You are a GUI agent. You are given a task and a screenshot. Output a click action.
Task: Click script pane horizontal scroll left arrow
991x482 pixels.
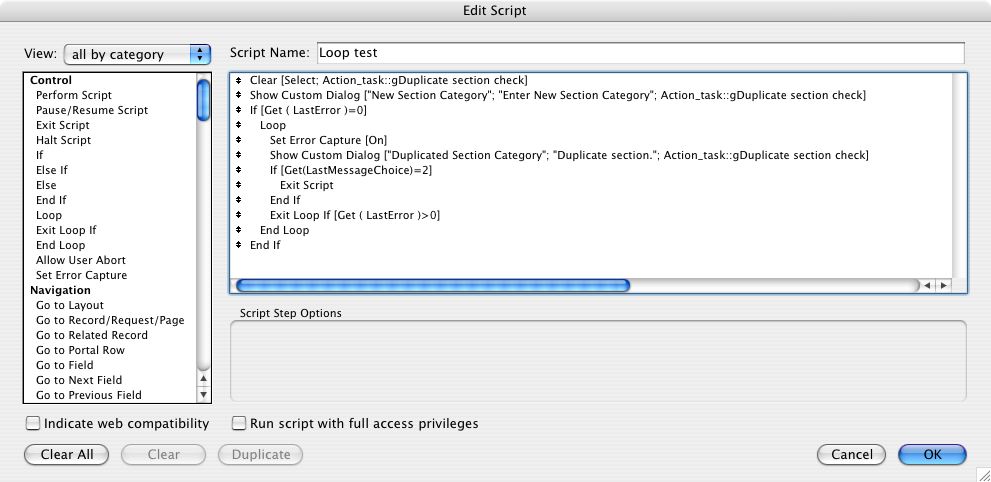[927, 286]
